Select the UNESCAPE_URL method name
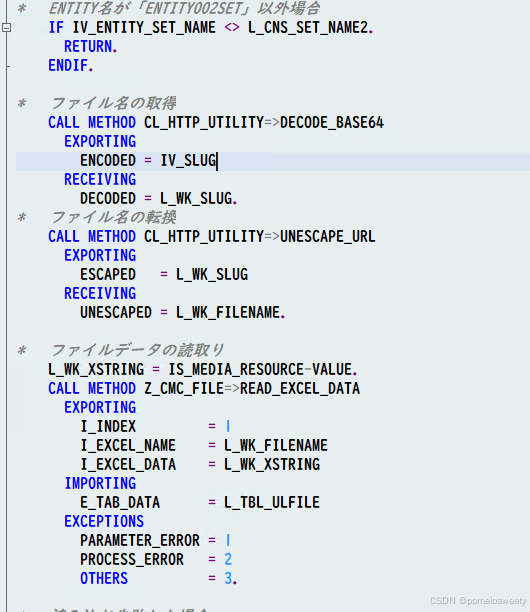 (x=327, y=237)
